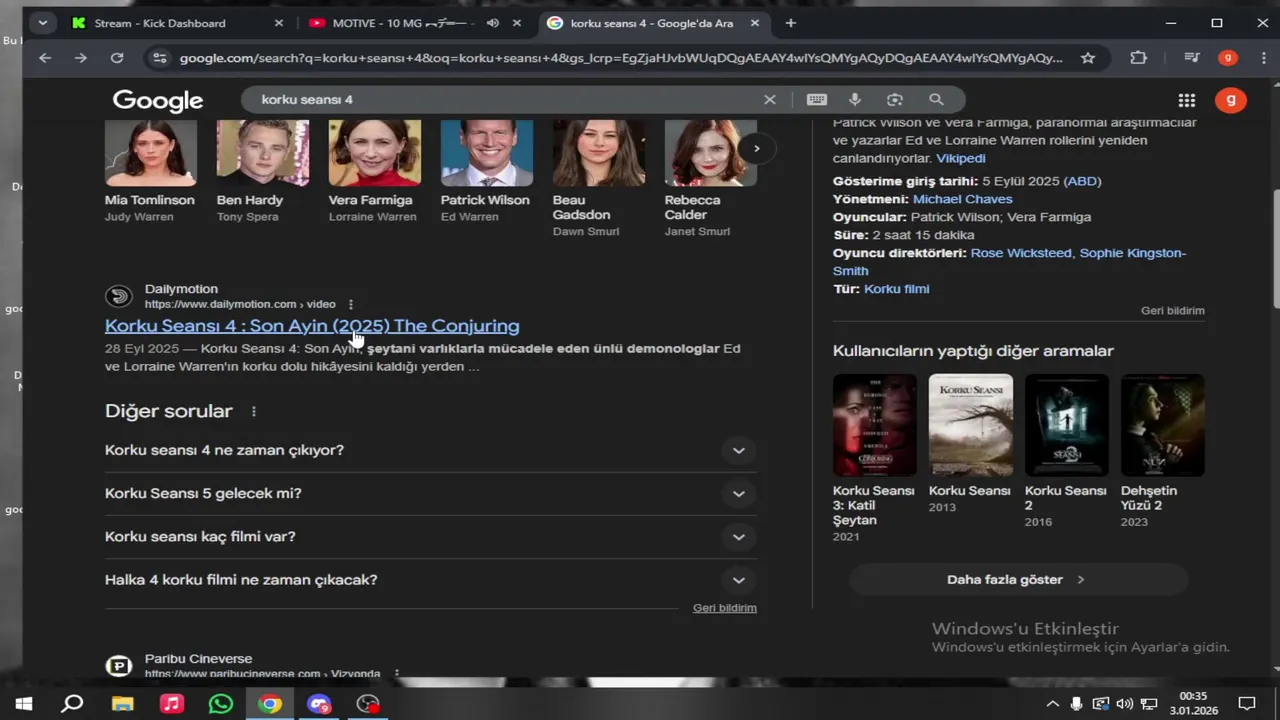Show hidden system tray icons
Screen dimensions: 1280x720
pos(1053,704)
